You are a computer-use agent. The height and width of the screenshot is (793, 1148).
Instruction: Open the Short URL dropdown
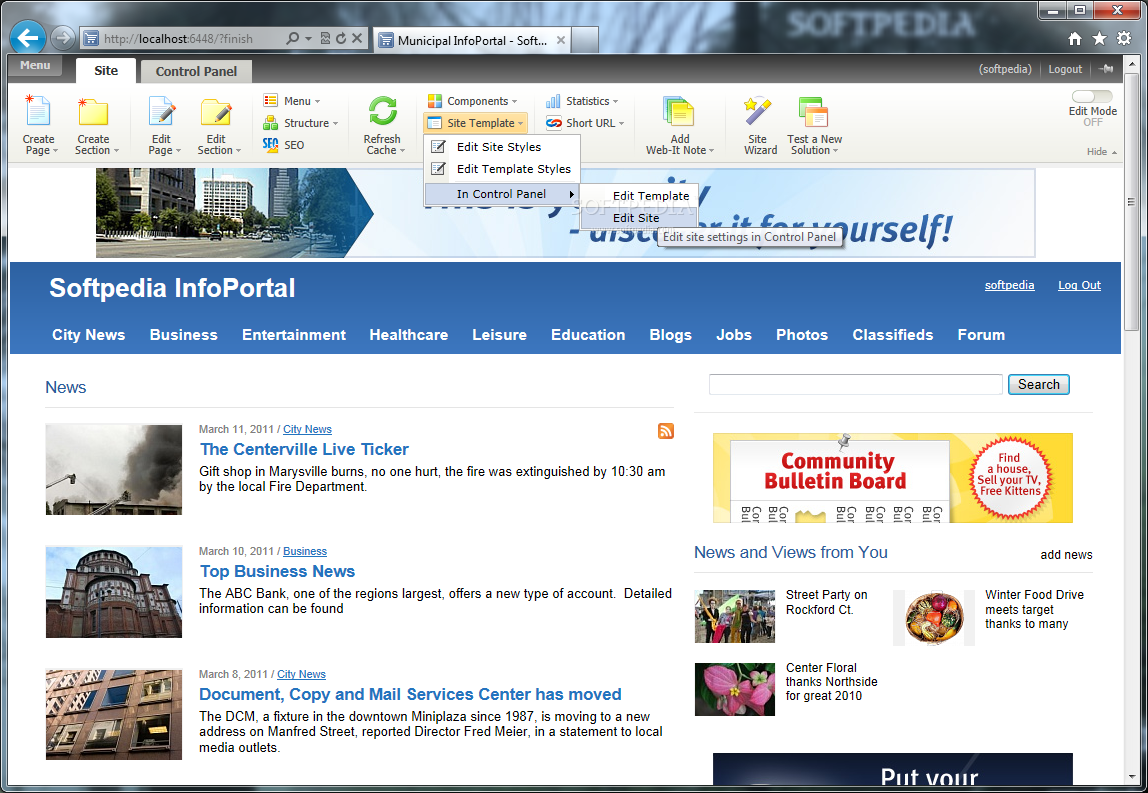(x=585, y=123)
